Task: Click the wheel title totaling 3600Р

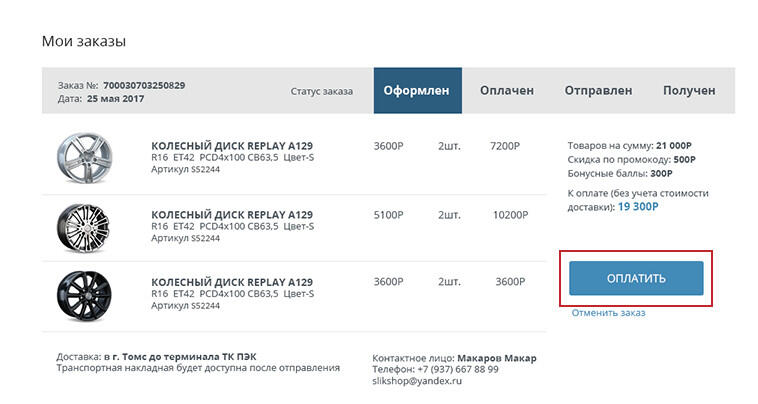Action: point(231,282)
